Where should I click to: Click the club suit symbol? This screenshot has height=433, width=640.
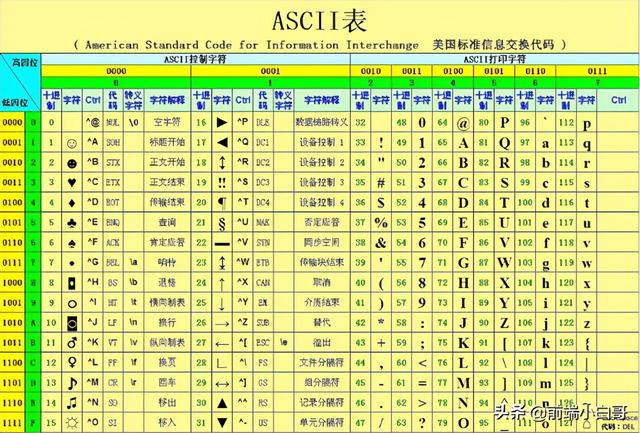point(72,223)
